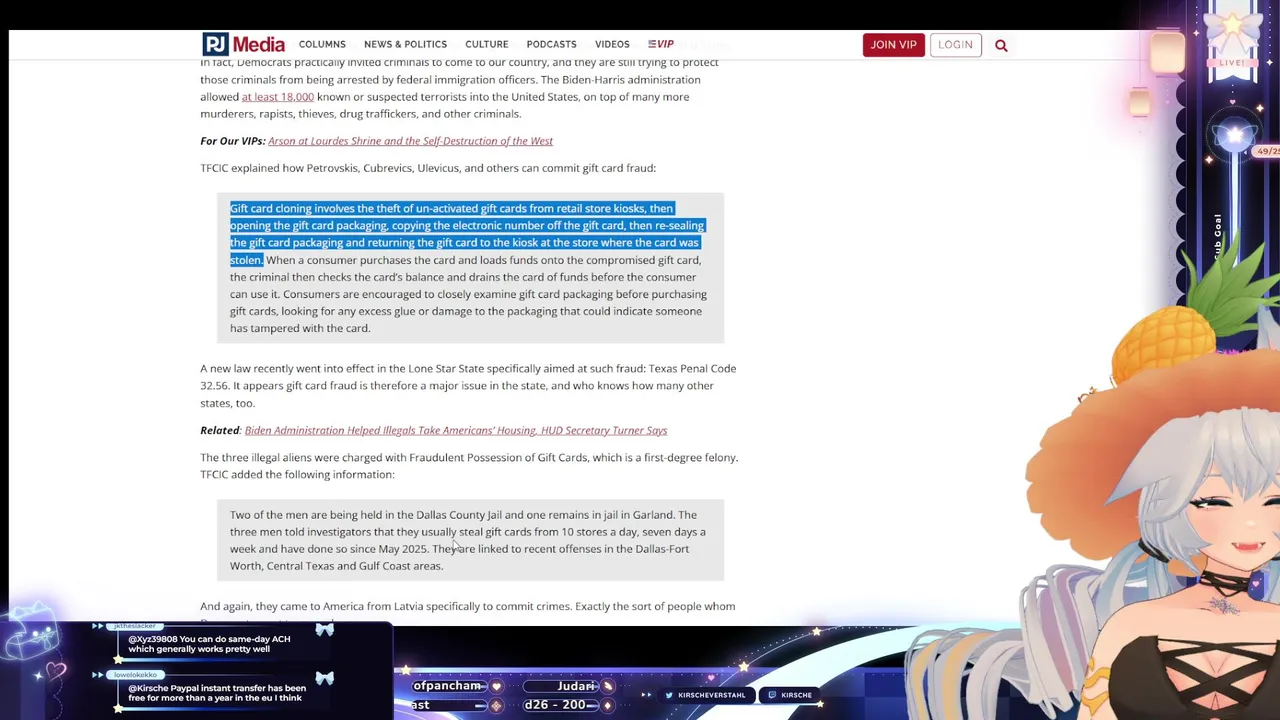Click the chat message about Paypal instant transfer
This screenshot has width=1280, height=720.
click(217, 693)
